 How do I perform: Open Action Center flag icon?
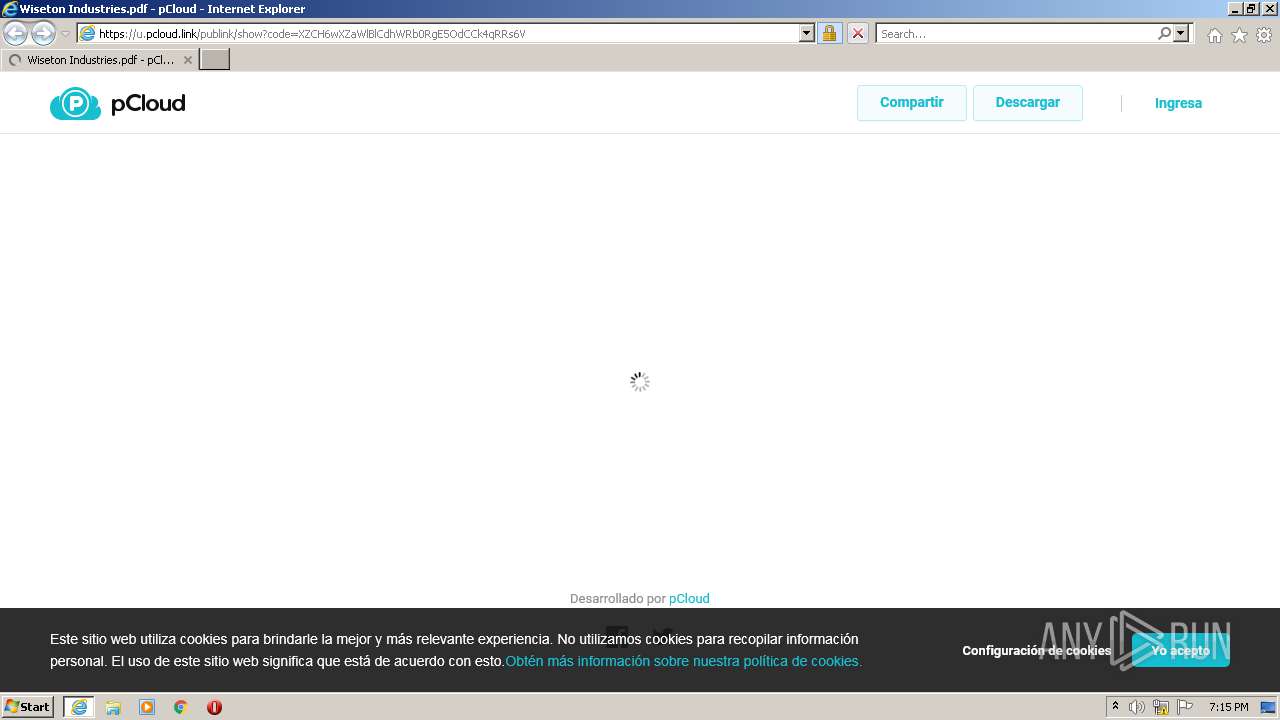1185,707
